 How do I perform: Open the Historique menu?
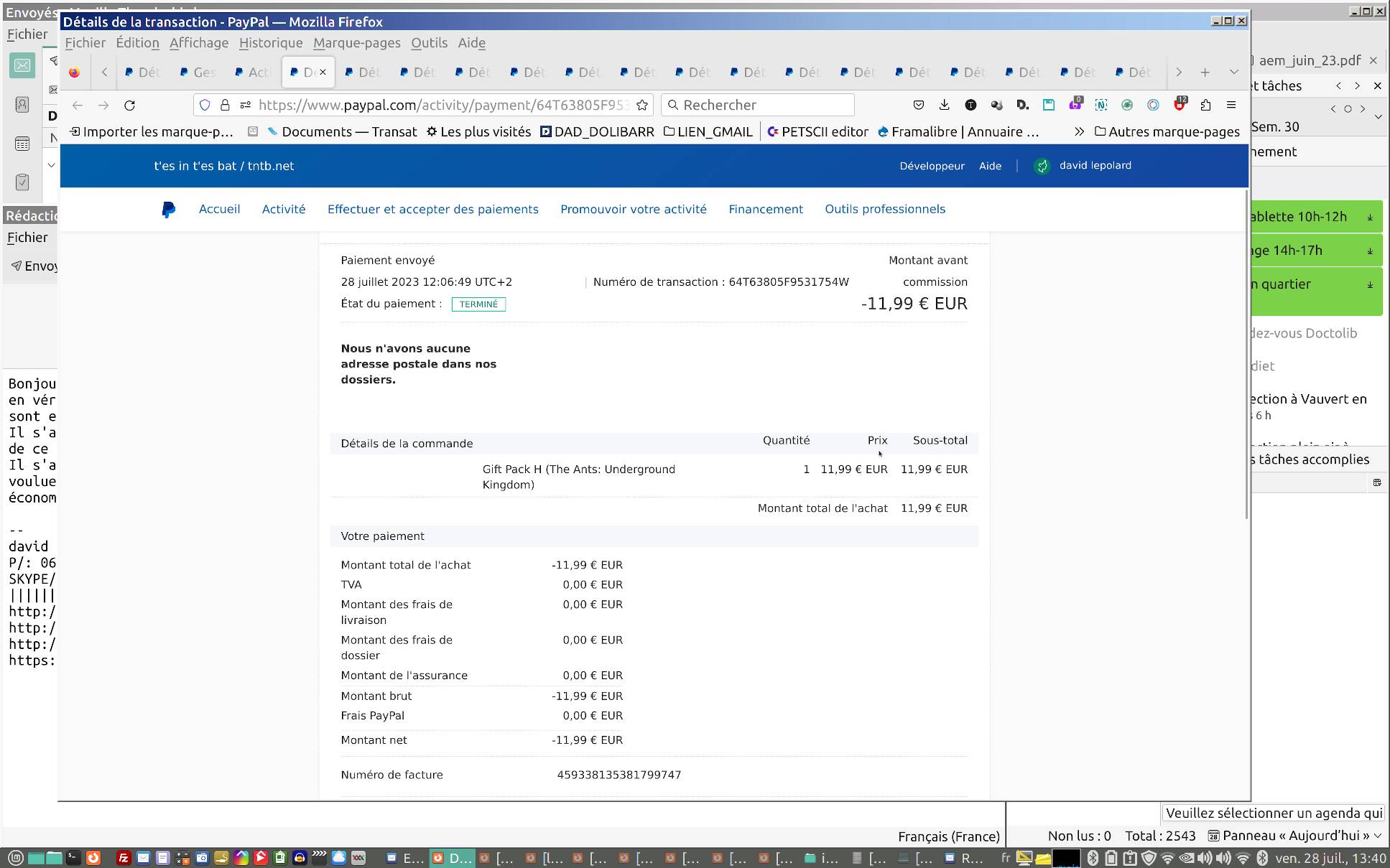tap(270, 43)
